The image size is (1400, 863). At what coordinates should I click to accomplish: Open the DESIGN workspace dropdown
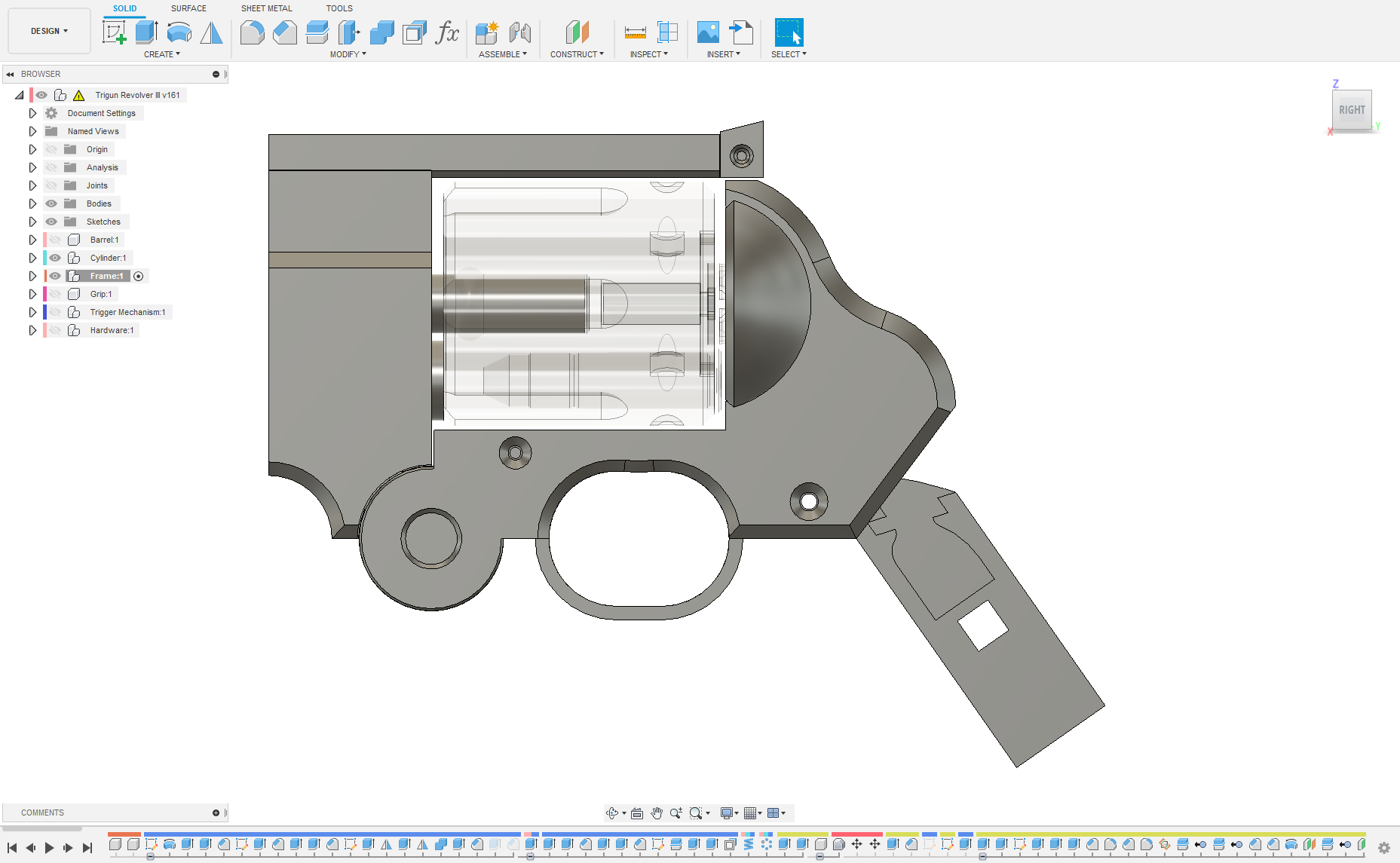coord(49,31)
